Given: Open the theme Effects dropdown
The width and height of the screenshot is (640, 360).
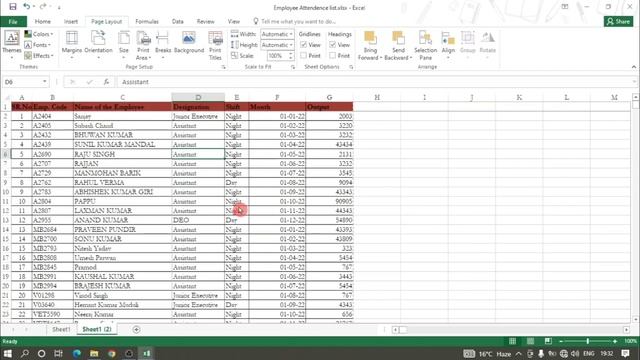Looking at the screenshot, I should 39,56.
